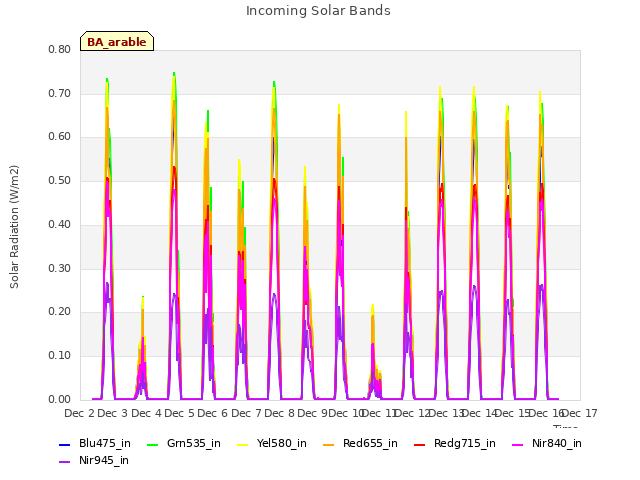The image size is (640, 480).
Task: Click the Dec 6 x-axis label
Action: pyautogui.click(x=213, y=413)
